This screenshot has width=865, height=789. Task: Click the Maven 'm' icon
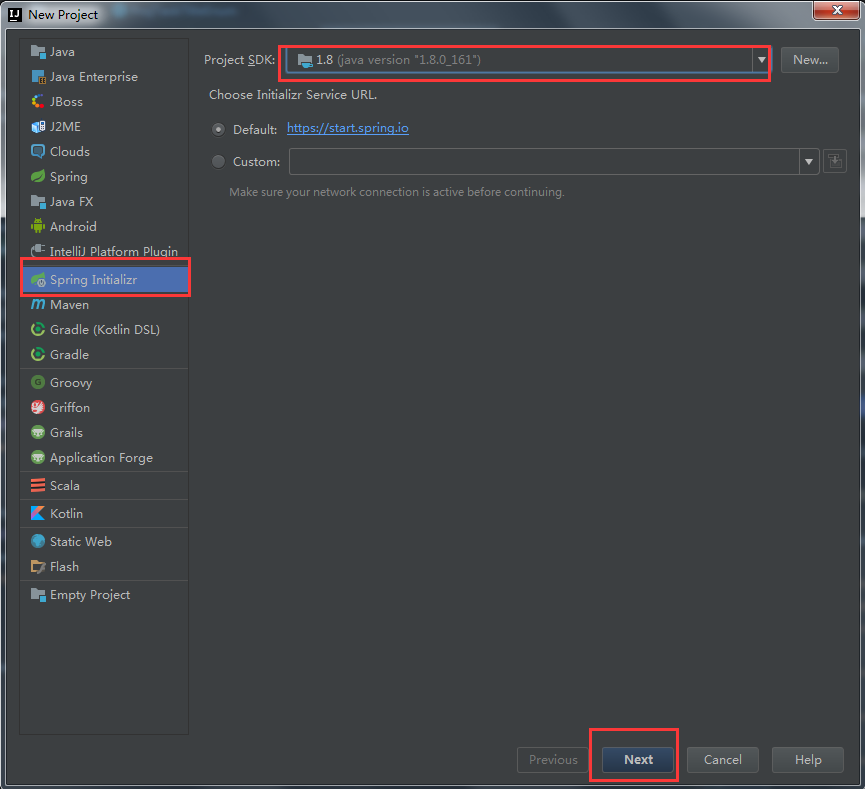38,305
